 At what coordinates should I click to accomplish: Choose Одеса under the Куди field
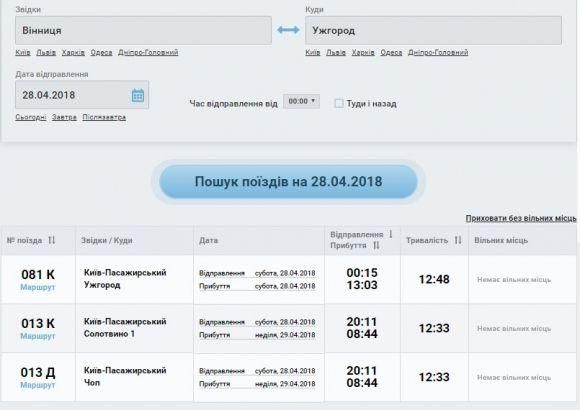pyautogui.click(x=391, y=53)
